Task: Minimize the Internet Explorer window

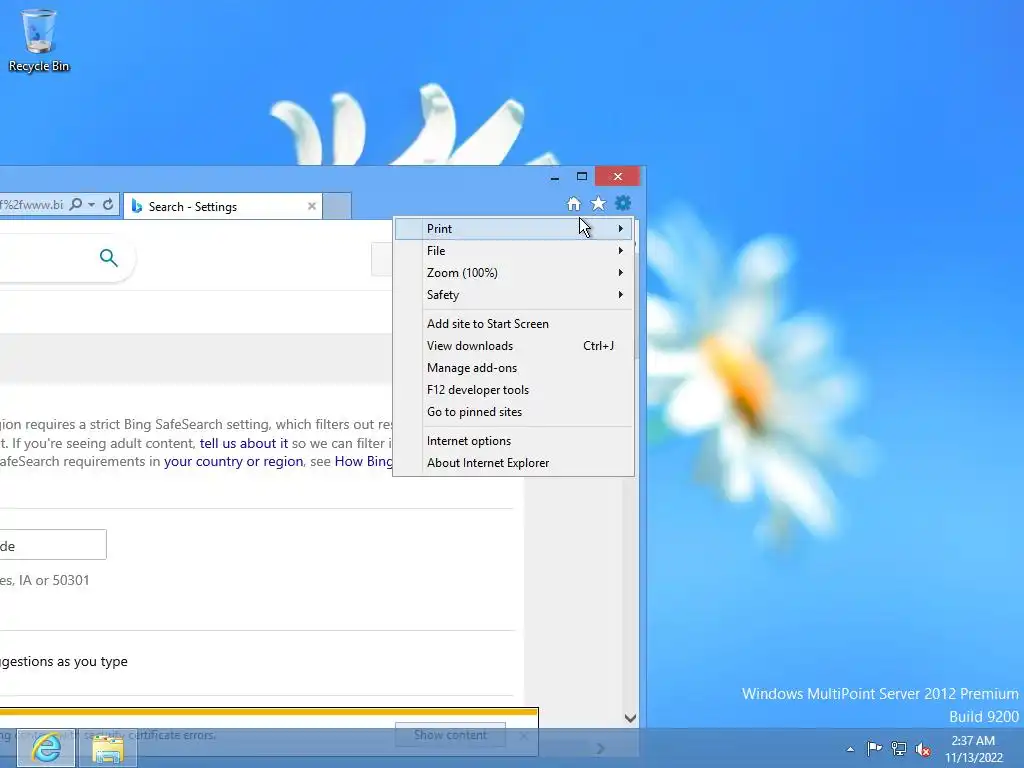Action: coord(554,177)
